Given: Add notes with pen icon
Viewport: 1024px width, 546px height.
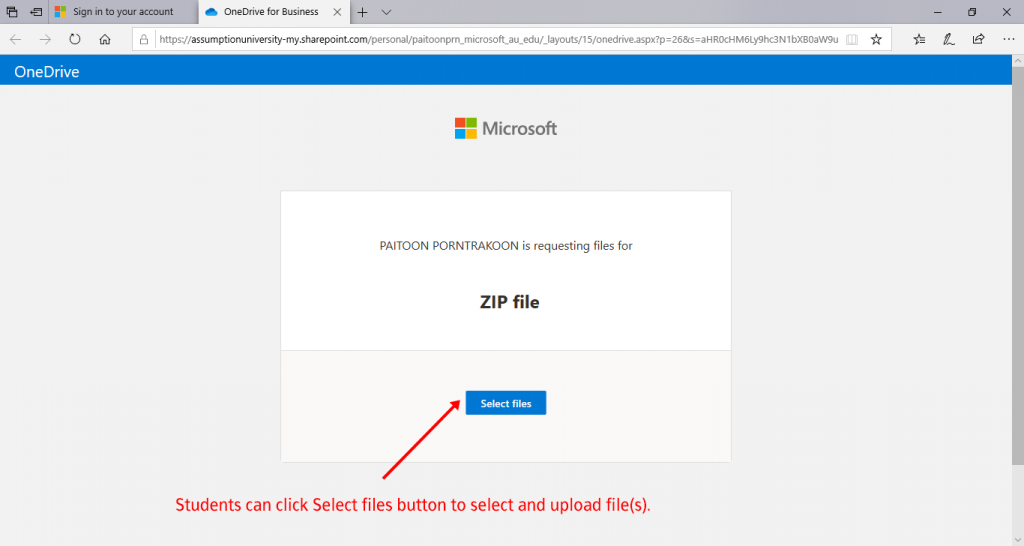Looking at the screenshot, I should [x=949, y=39].
